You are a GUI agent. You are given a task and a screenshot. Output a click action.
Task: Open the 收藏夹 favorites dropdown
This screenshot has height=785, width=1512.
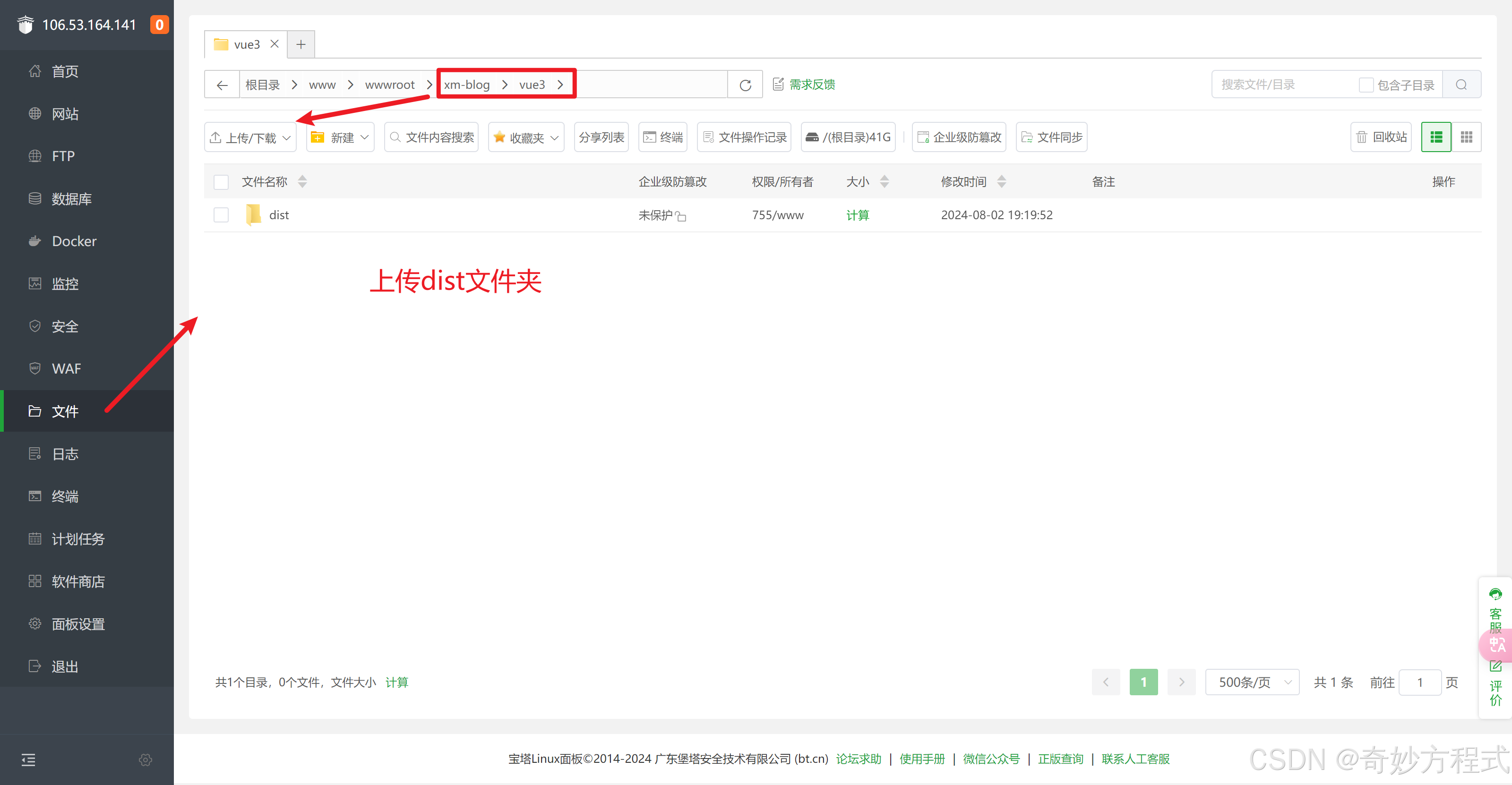click(526, 137)
